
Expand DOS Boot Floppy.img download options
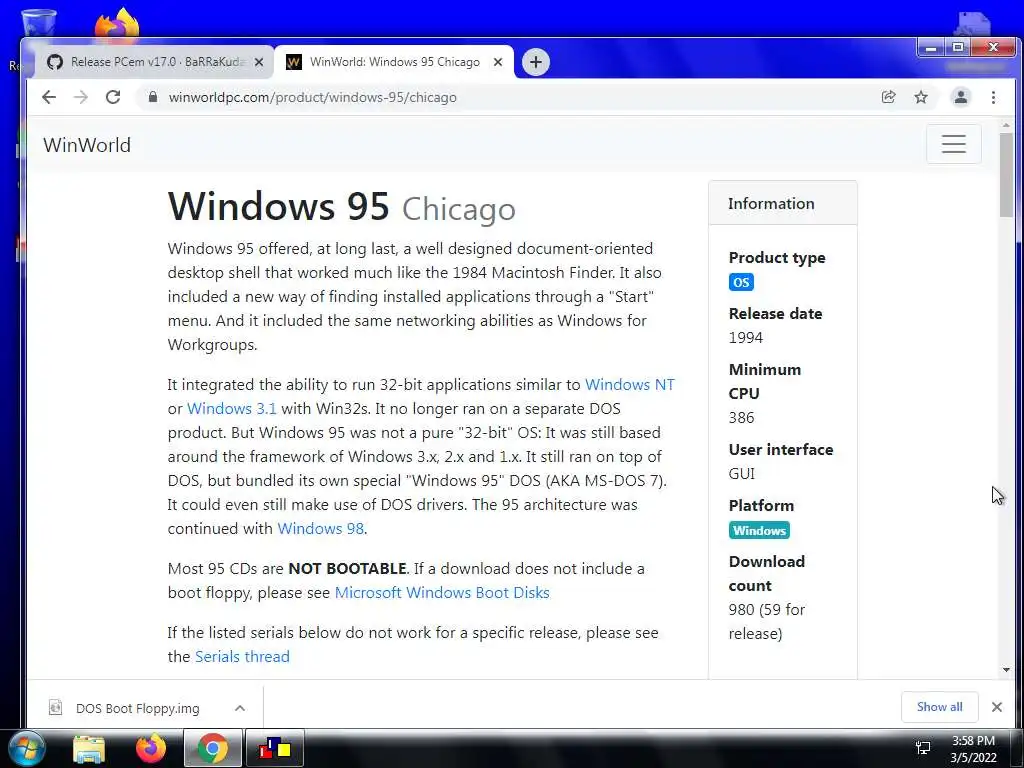point(240,708)
